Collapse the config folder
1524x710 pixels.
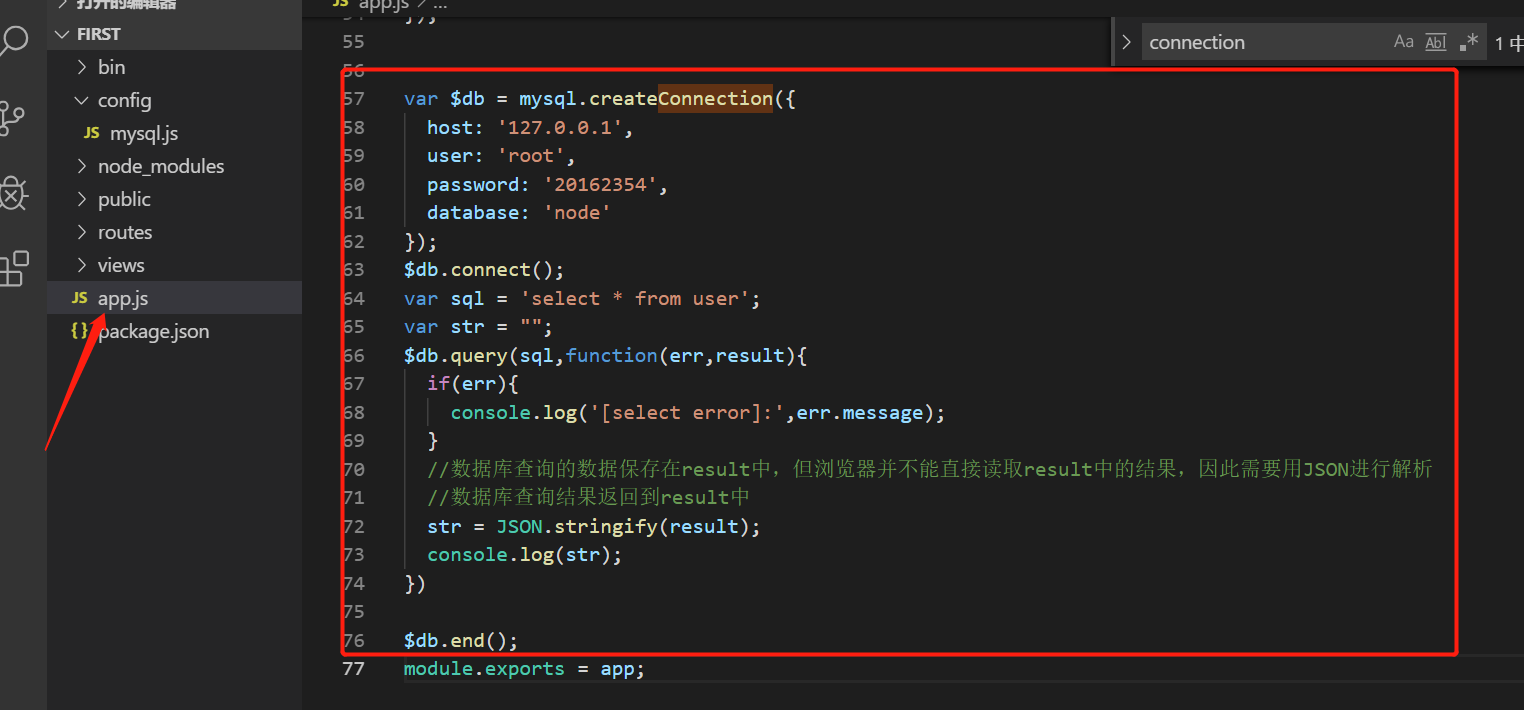(x=82, y=100)
